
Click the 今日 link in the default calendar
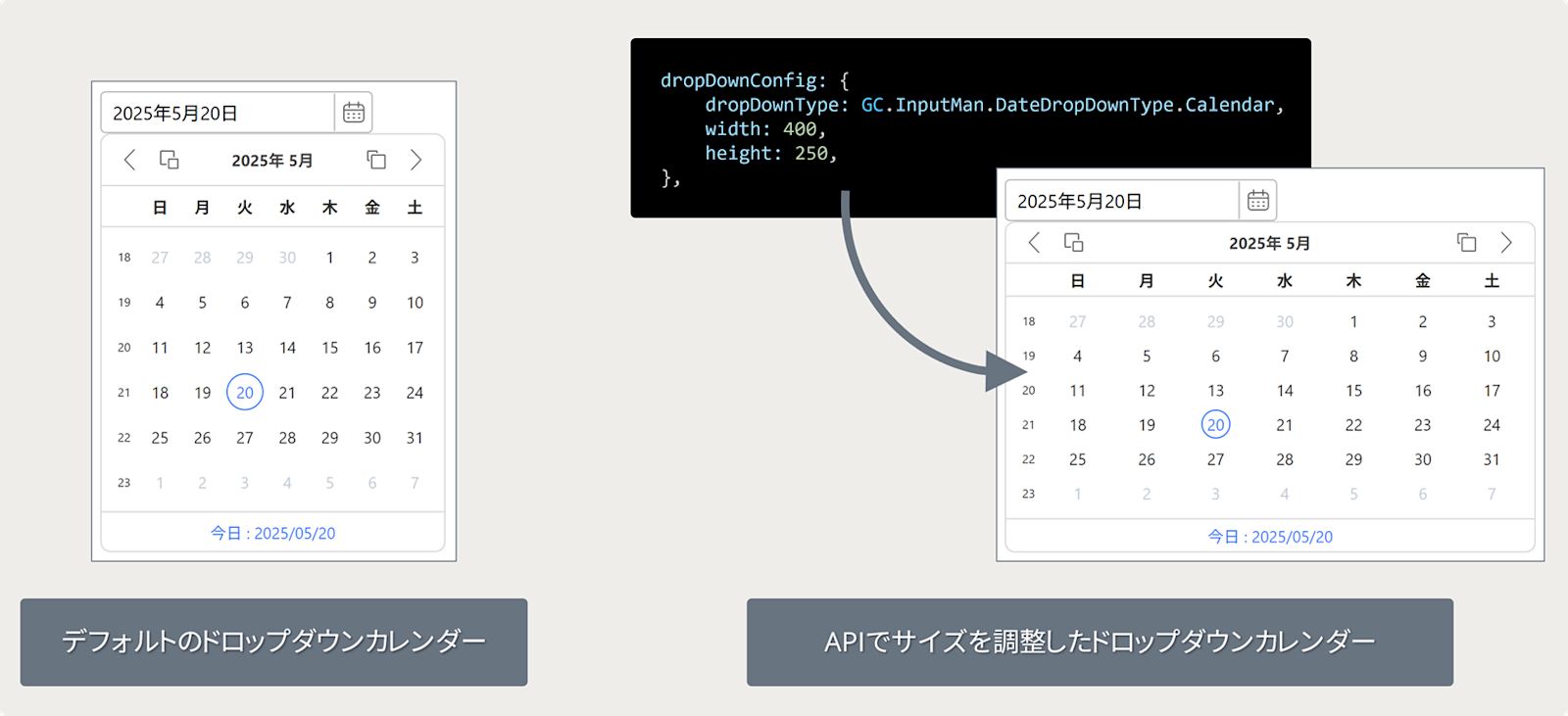(x=273, y=533)
